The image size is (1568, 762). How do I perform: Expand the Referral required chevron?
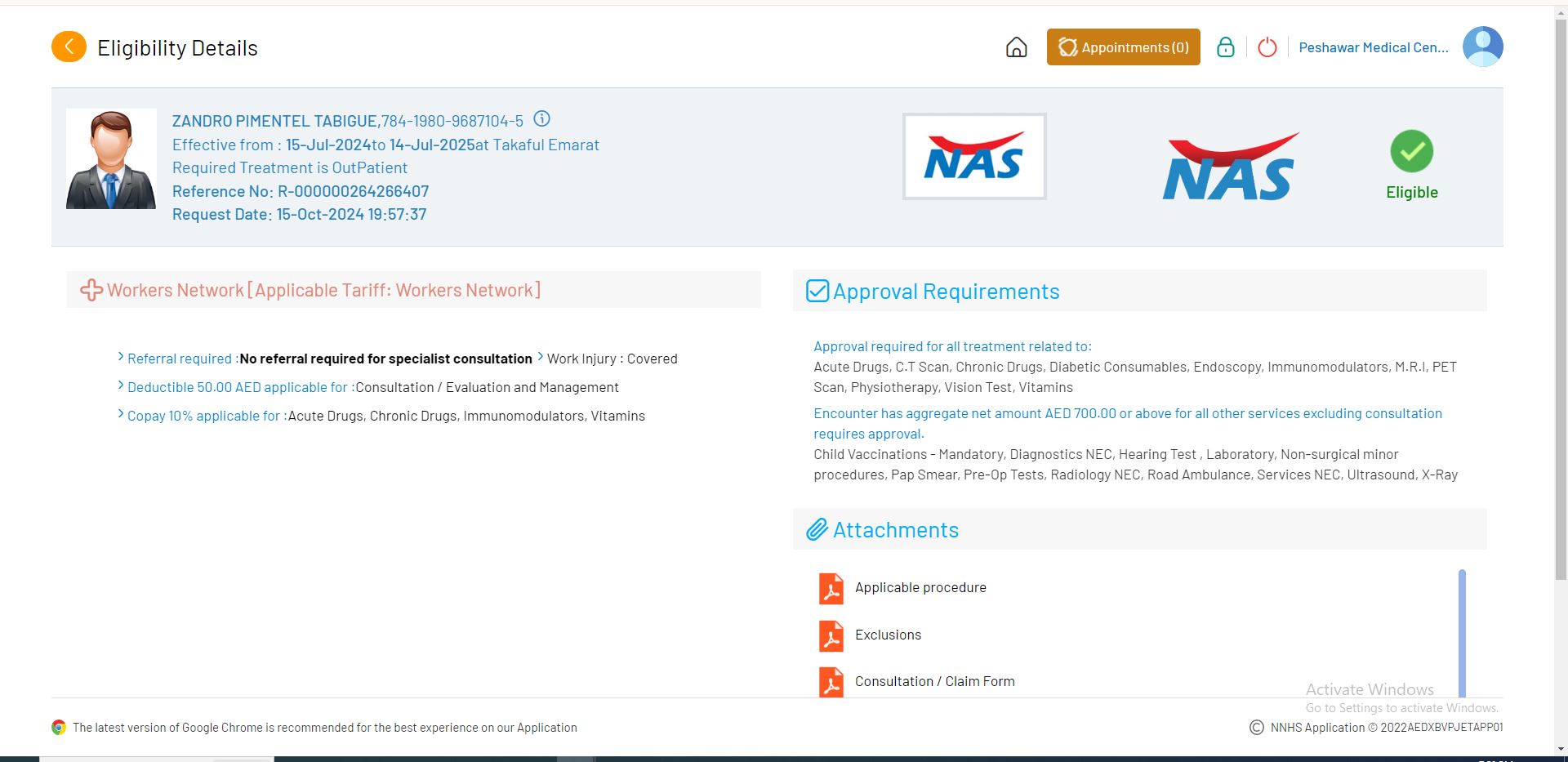tap(121, 358)
